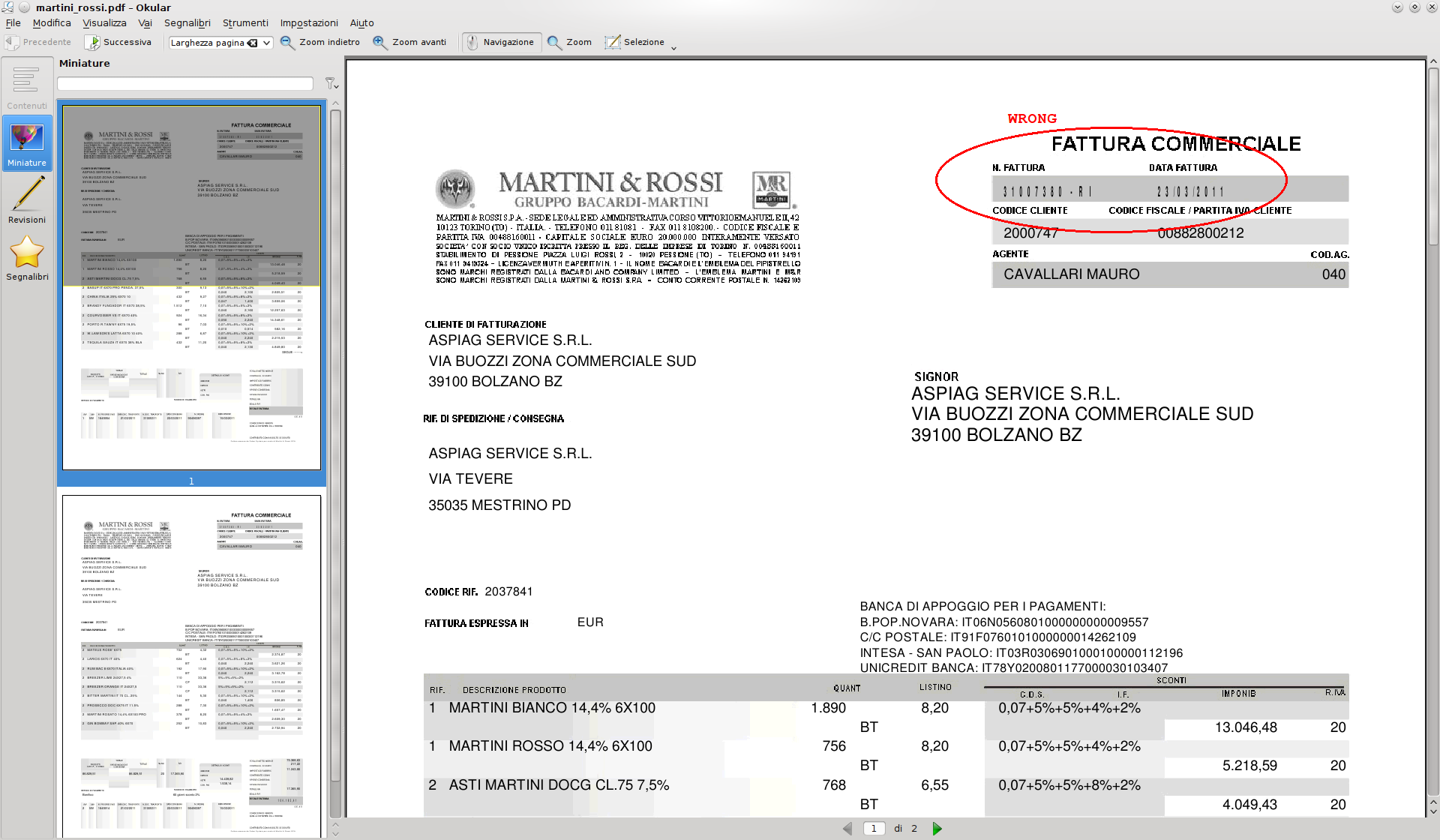The width and height of the screenshot is (1440, 840).
Task: Click the document vertical scrollbar handle
Action: [x=1433, y=156]
